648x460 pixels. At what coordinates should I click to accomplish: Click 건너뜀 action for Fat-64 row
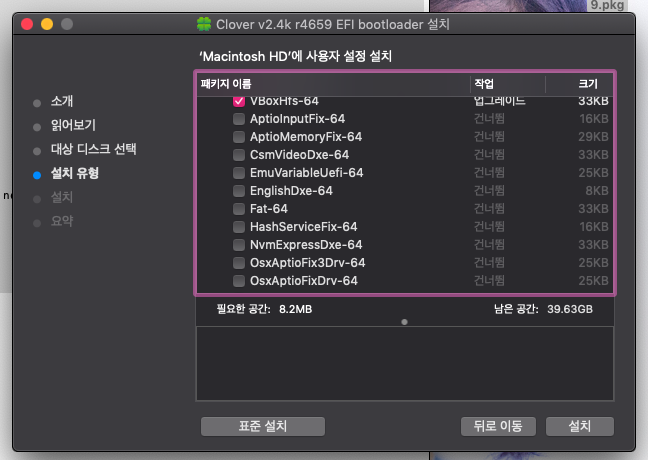(x=489, y=209)
